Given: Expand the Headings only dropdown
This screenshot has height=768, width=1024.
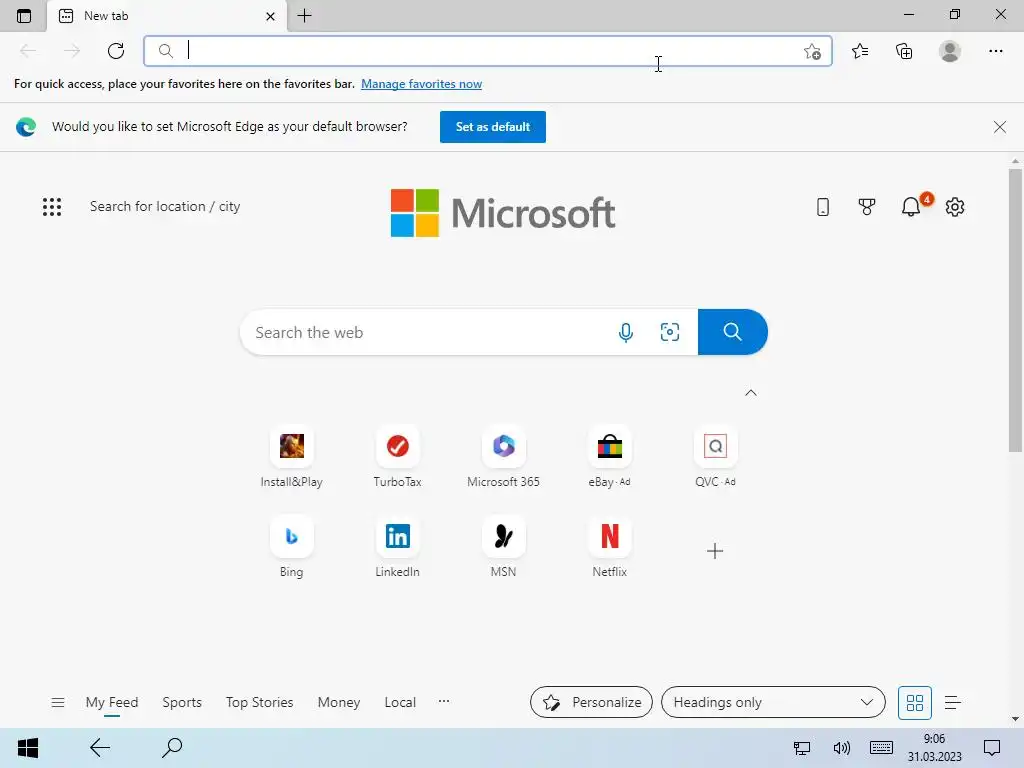Looking at the screenshot, I should [x=773, y=703].
